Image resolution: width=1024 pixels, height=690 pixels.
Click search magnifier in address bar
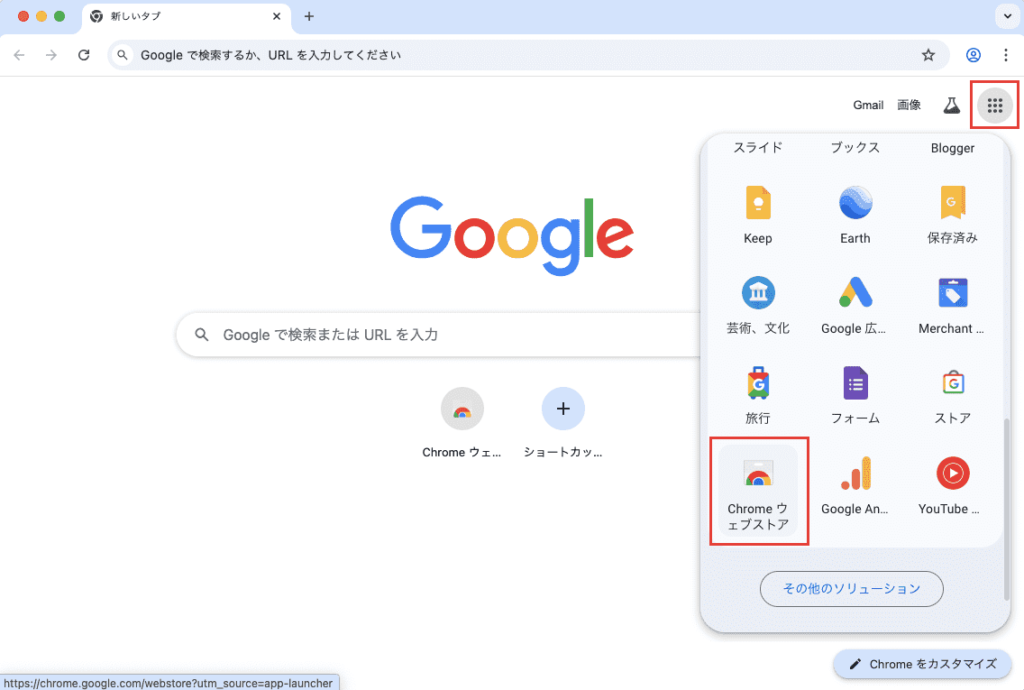(122, 55)
